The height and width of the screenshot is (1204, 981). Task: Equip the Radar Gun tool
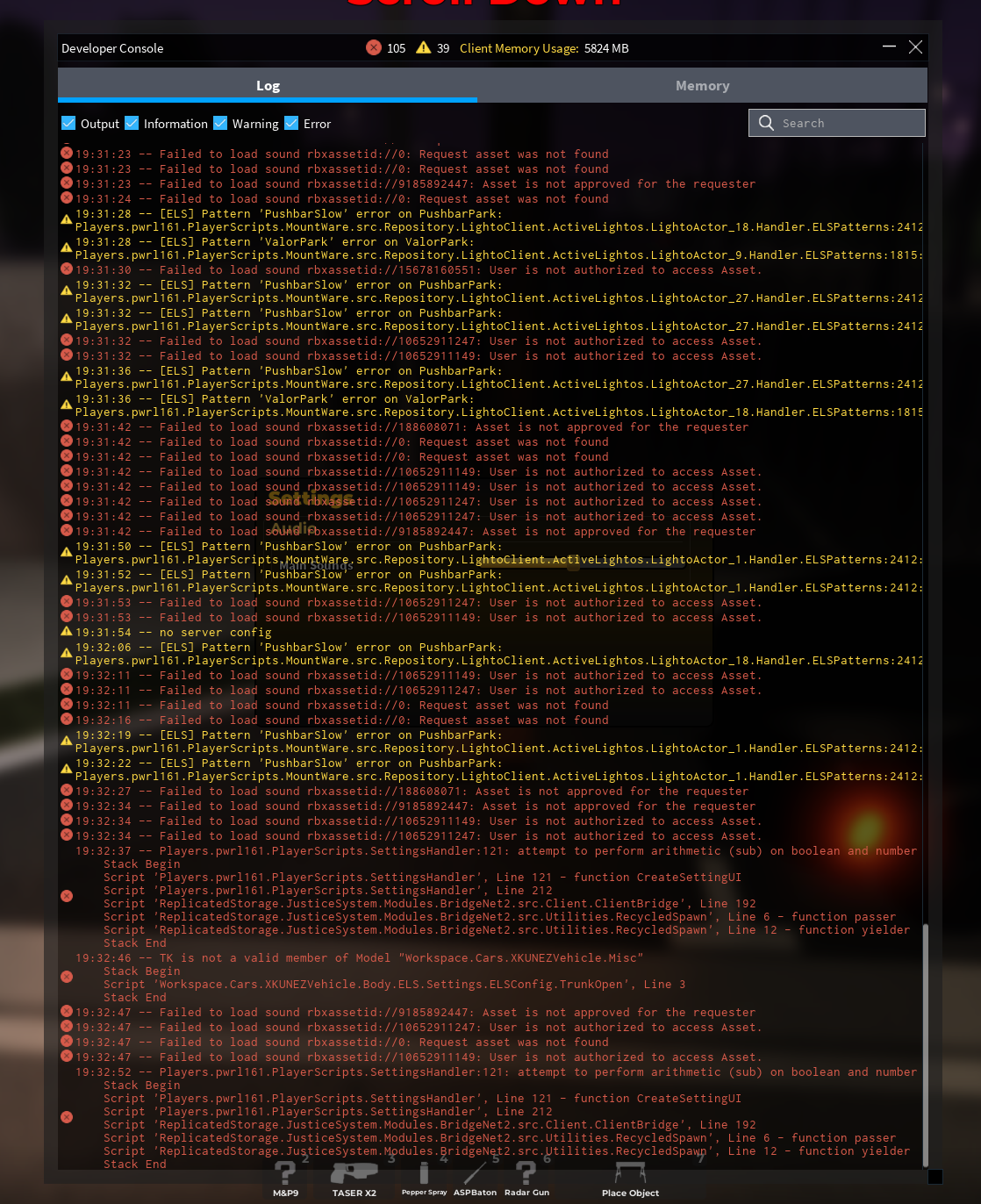click(x=526, y=1176)
